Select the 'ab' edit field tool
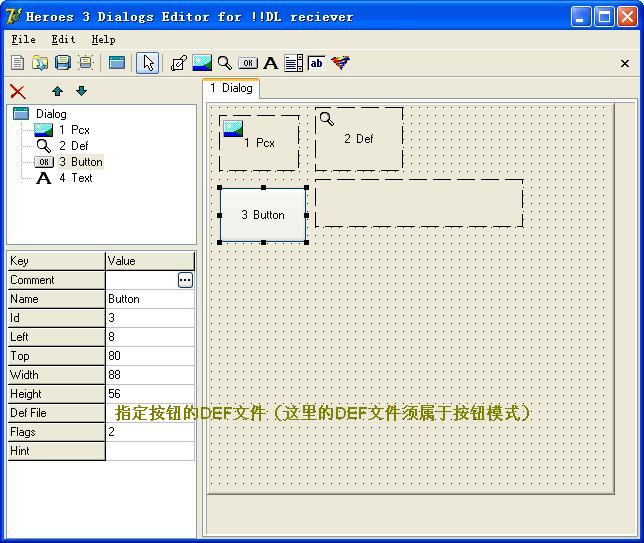This screenshot has width=644, height=543. tap(316, 63)
